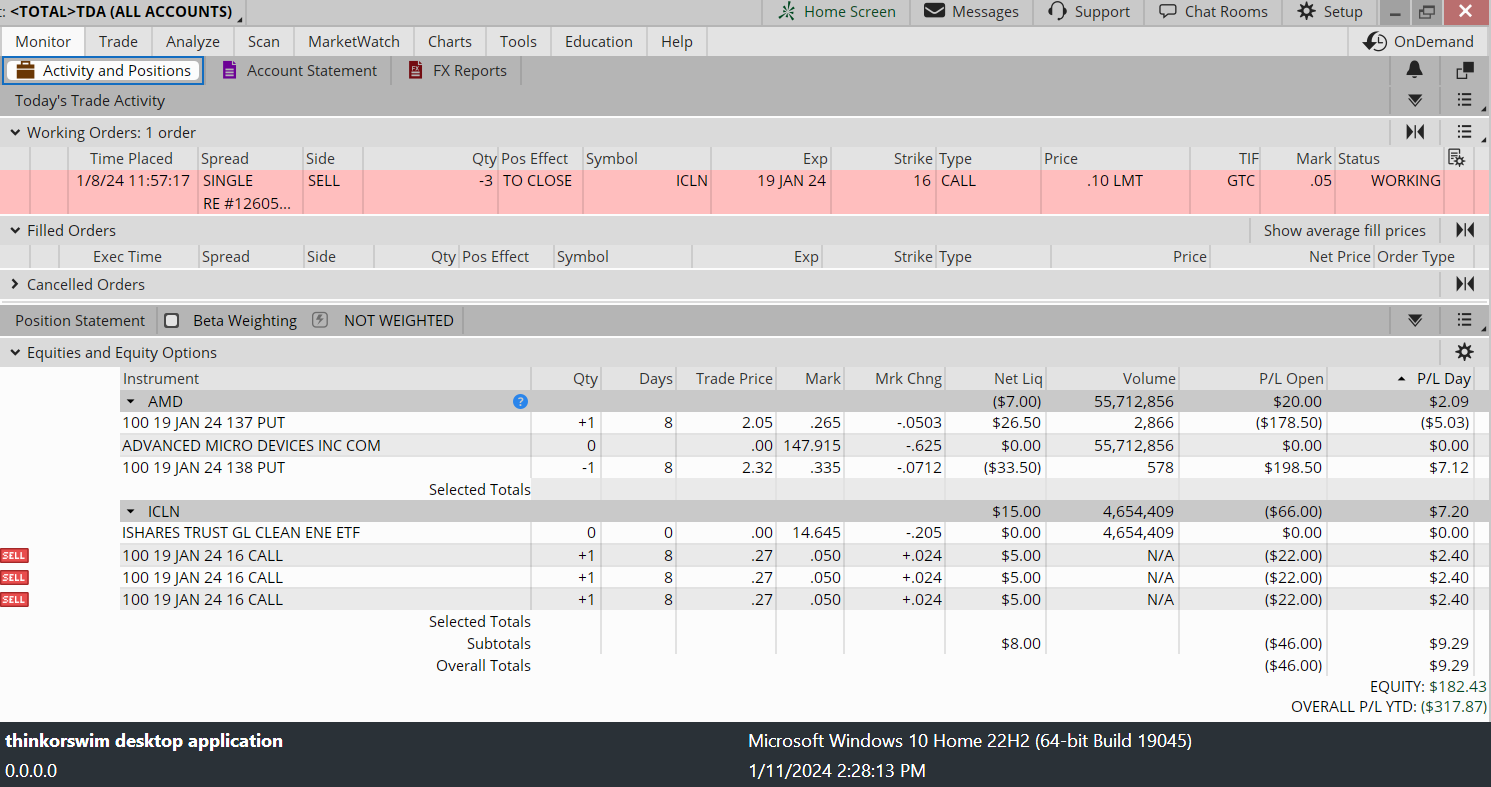Open Working Orders column customization gear

point(1457,158)
